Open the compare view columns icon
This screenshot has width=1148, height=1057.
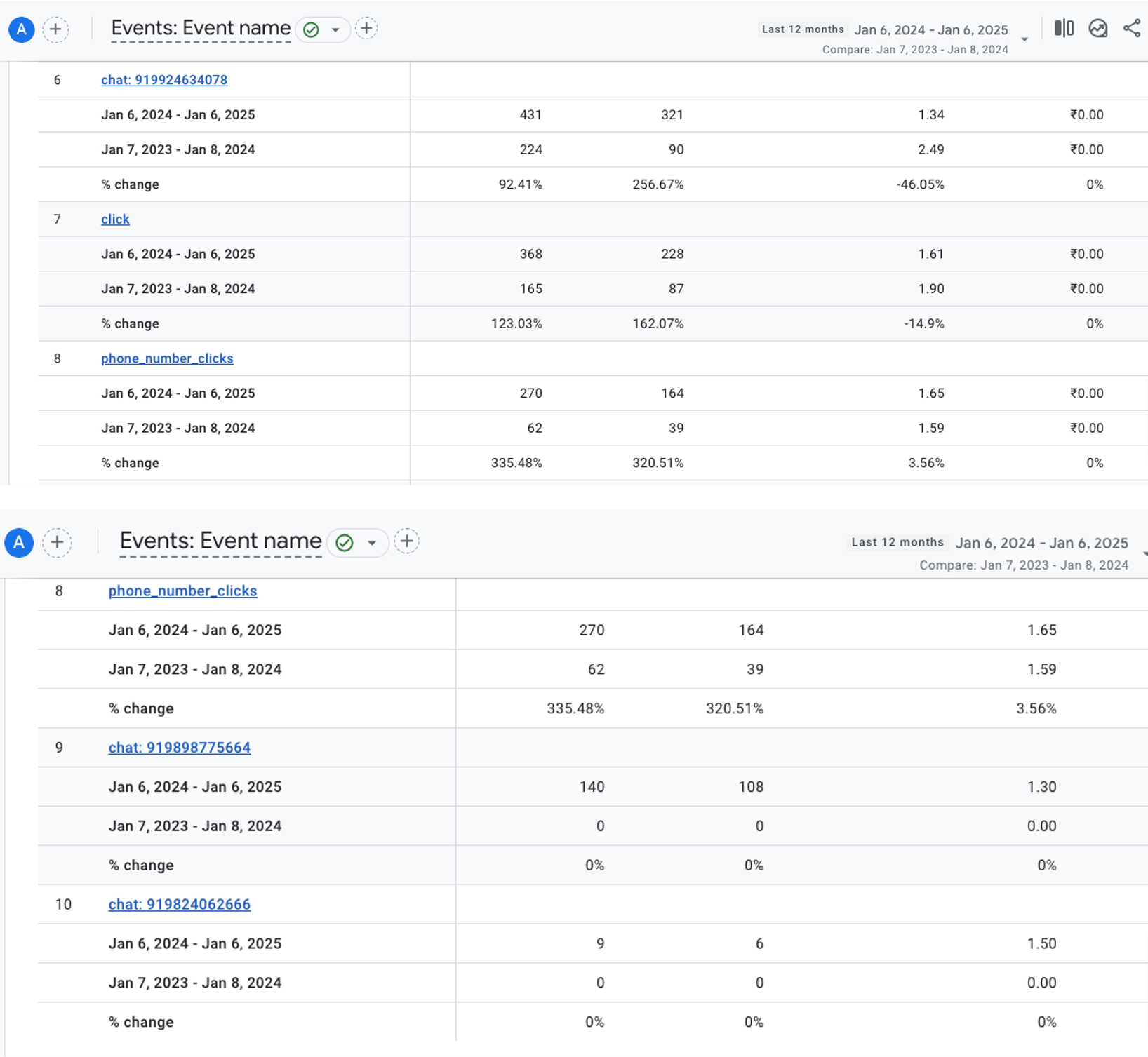(x=1064, y=28)
